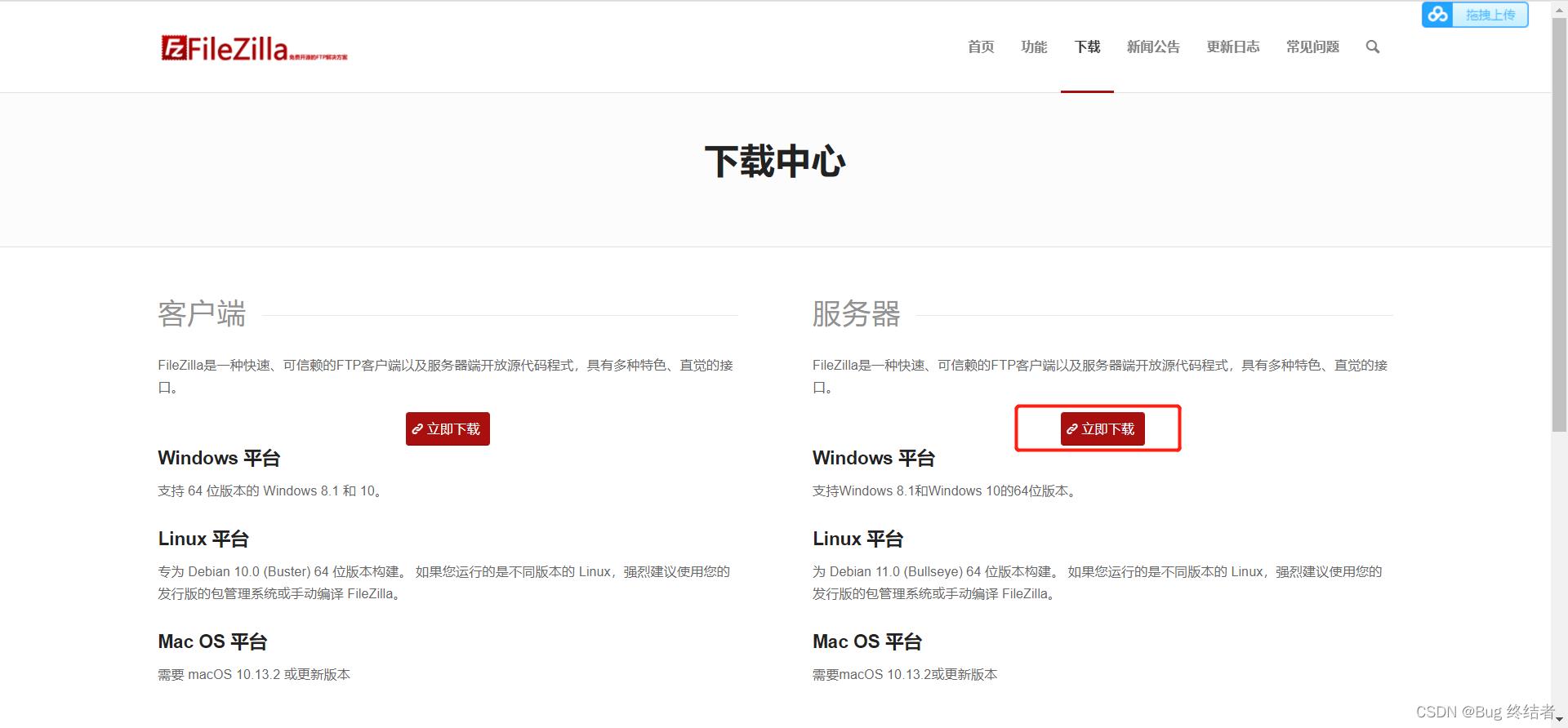This screenshot has height=728, width=1568.
Task: Open 更新日志 in navigation
Action: click(x=1233, y=47)
